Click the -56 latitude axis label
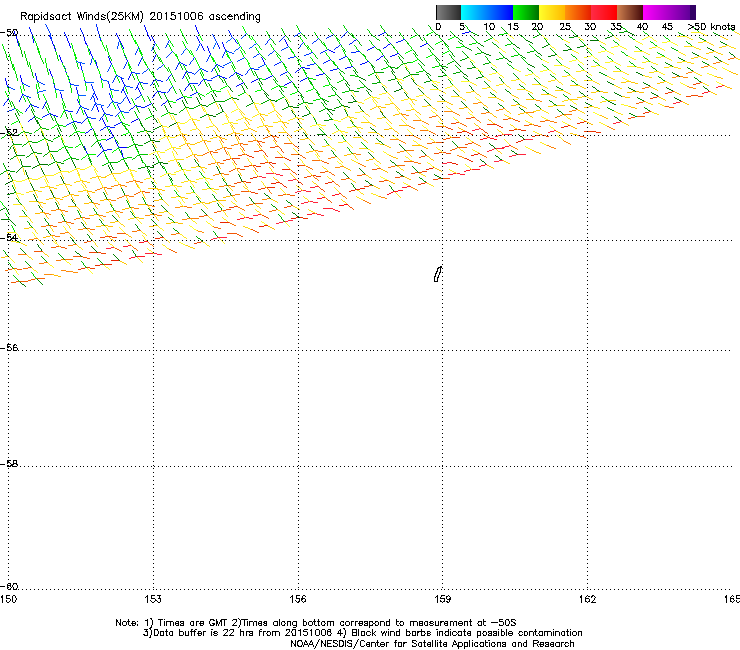The width and height of the screenshot is (740, 650). tap(9, 347)
